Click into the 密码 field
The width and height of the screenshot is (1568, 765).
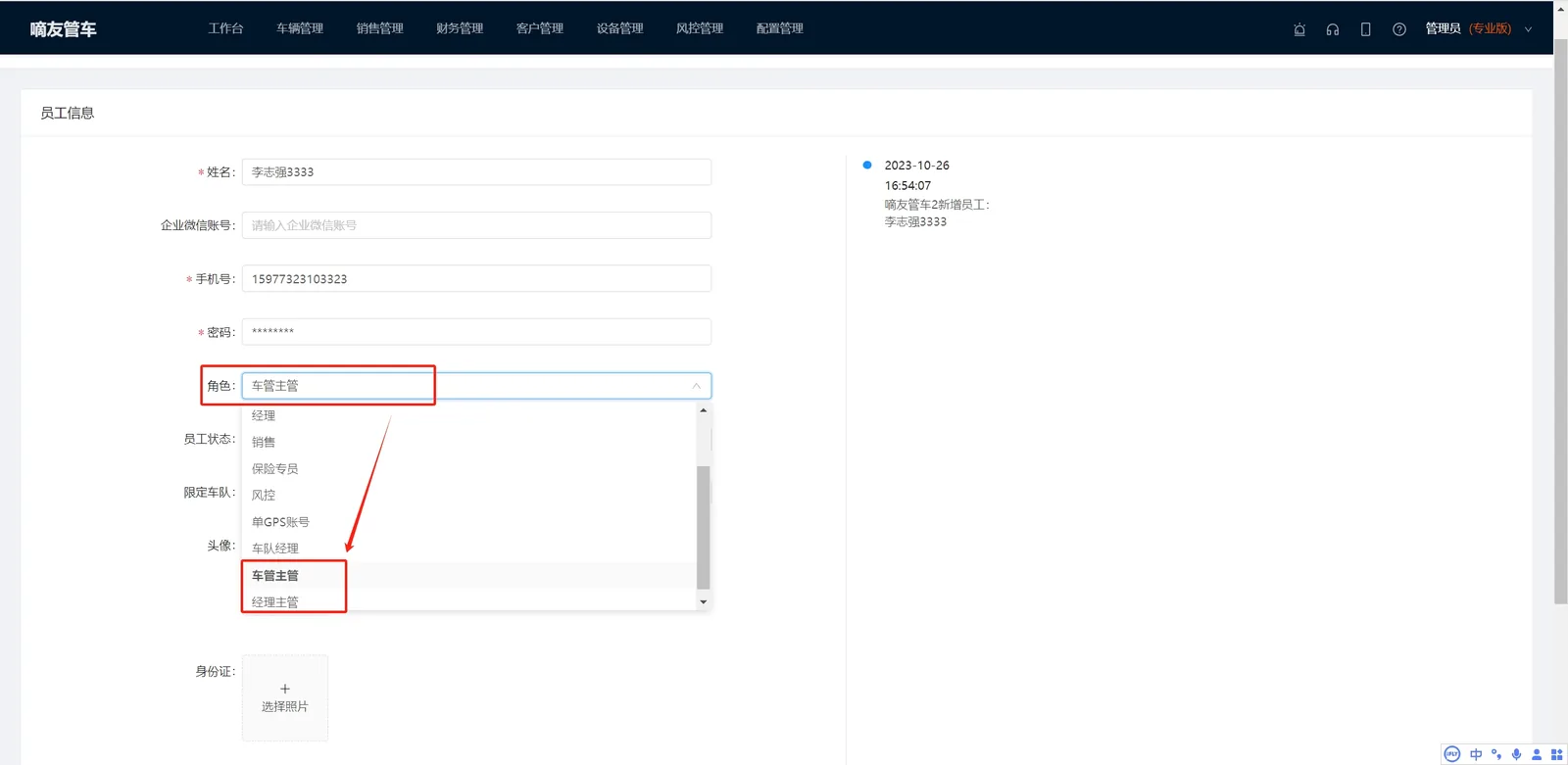pyautogui.click(x=476, y=332)
